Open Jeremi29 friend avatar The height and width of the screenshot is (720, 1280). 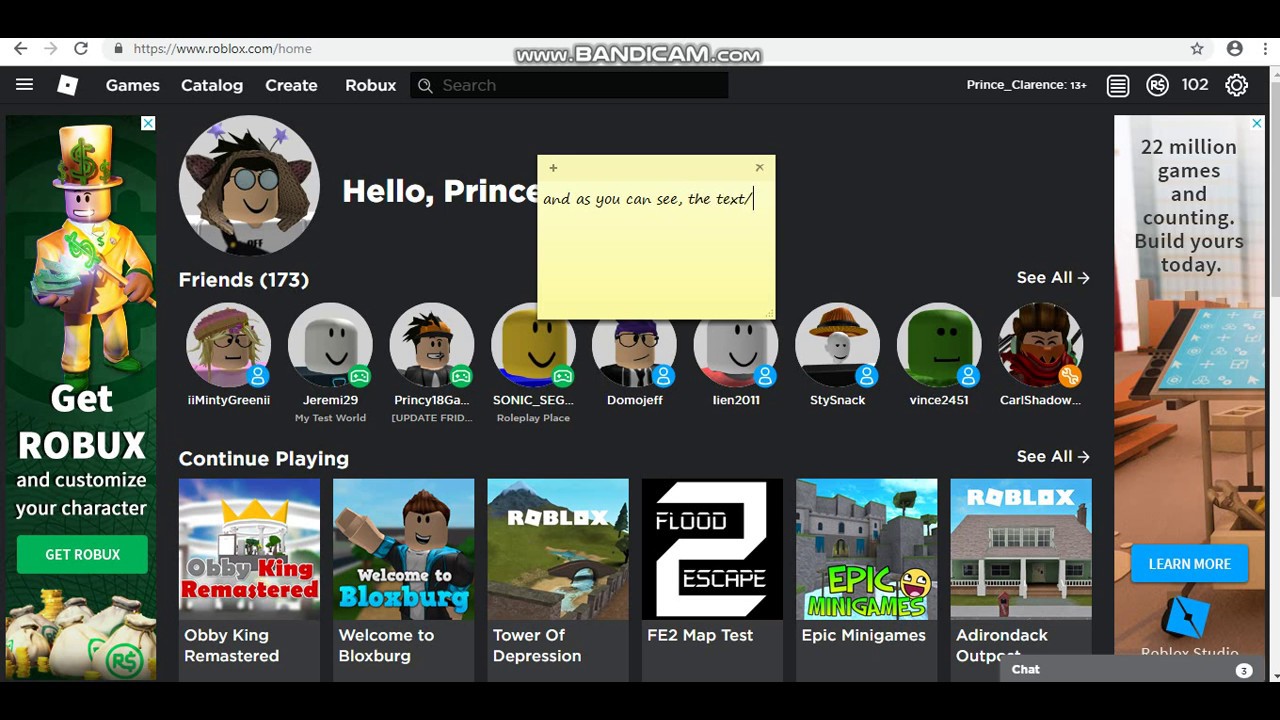pyautogui.click(x=330, y=345)
